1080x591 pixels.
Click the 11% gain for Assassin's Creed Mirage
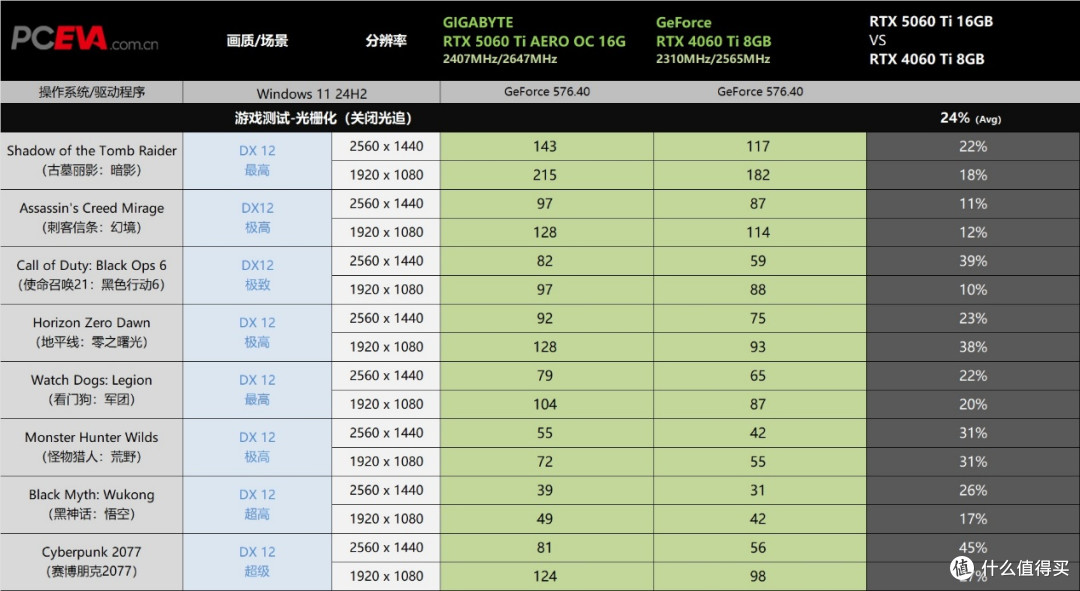point(973,204)
